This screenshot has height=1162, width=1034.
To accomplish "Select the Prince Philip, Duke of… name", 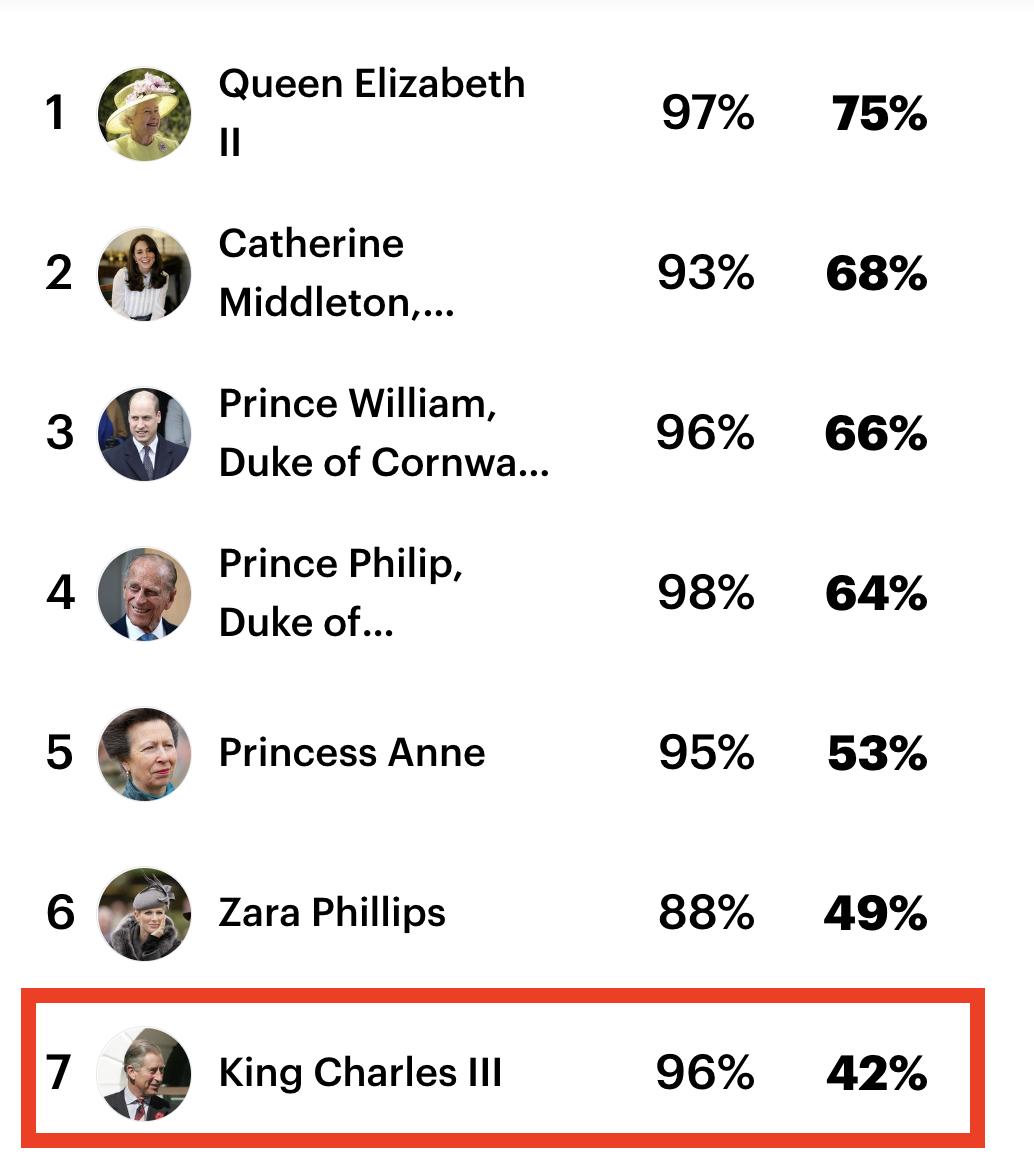I will click(x=340, y=592).
